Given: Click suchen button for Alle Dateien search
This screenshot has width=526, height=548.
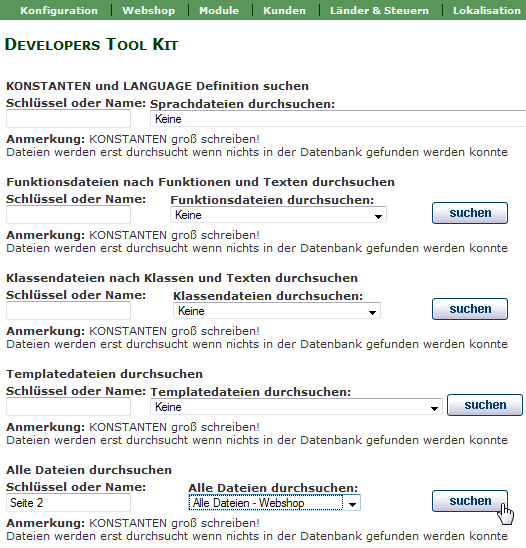Looking at the screenshot, I should (470, 501).
